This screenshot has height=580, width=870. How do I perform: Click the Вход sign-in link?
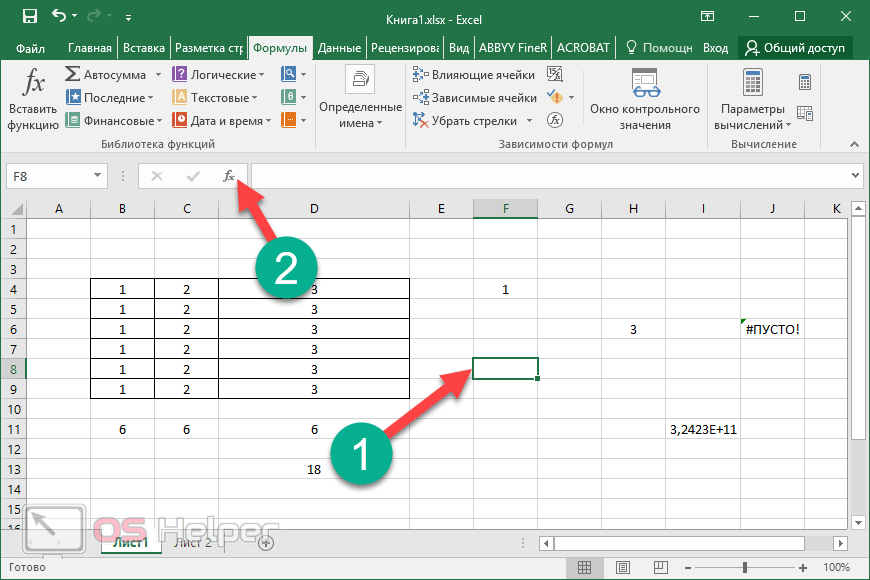tap(715, 47)
